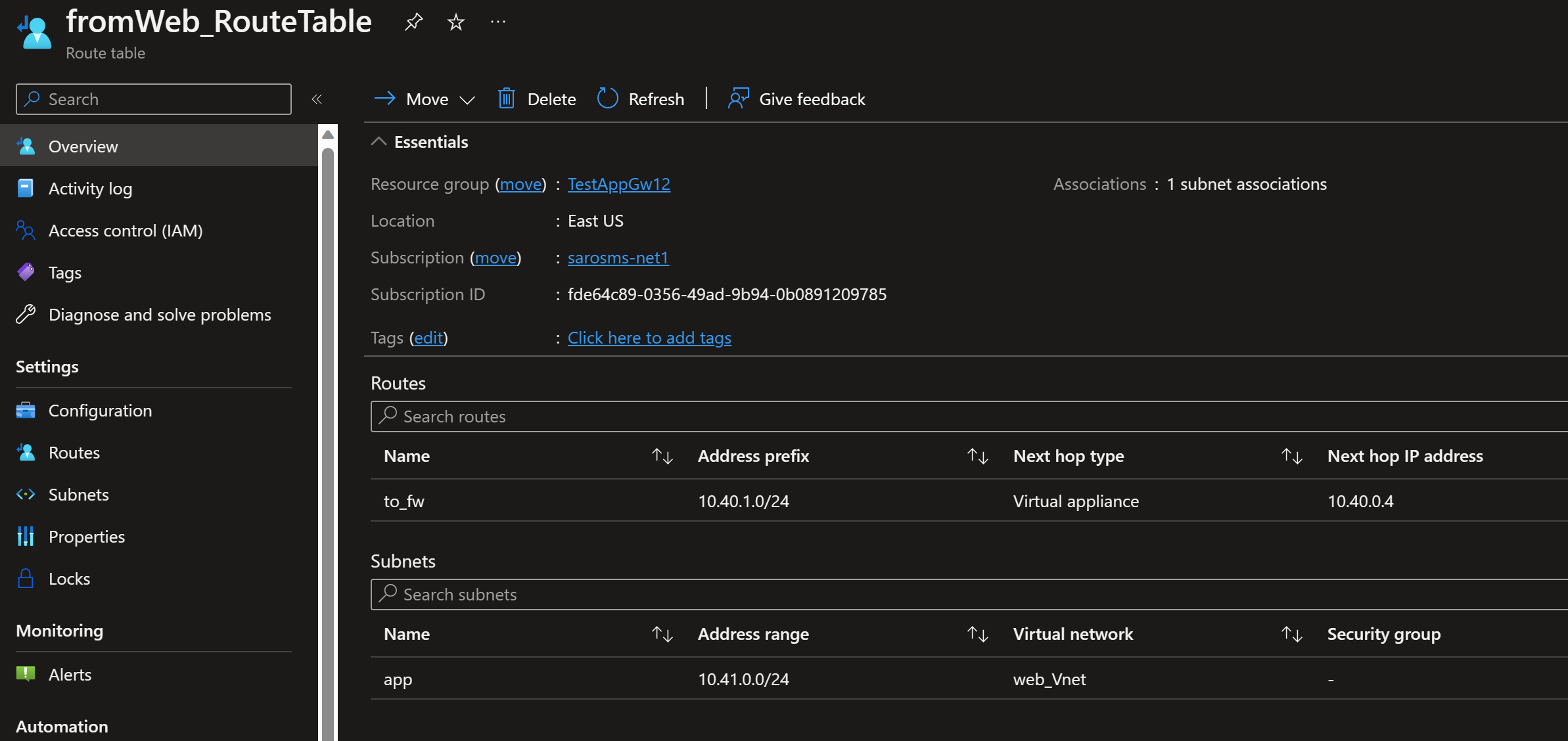Open the TestAppGw12 resource group link
This screenshot has height=741, width=1568.
[x=618, y=184]
